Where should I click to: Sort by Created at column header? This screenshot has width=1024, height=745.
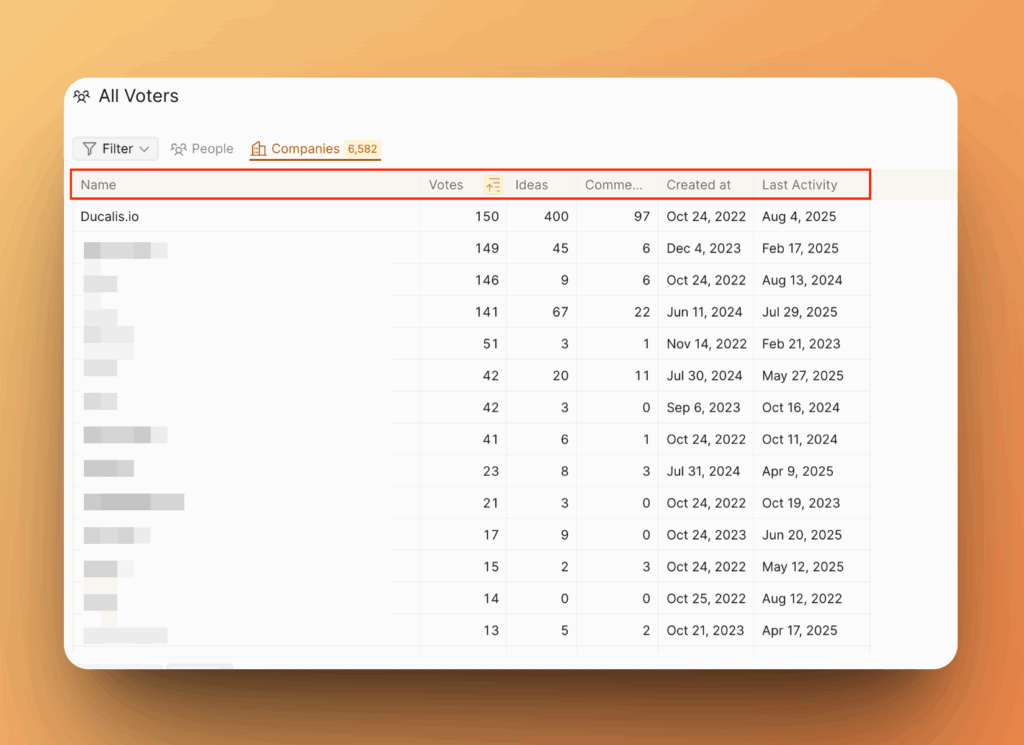pos(698,185)
